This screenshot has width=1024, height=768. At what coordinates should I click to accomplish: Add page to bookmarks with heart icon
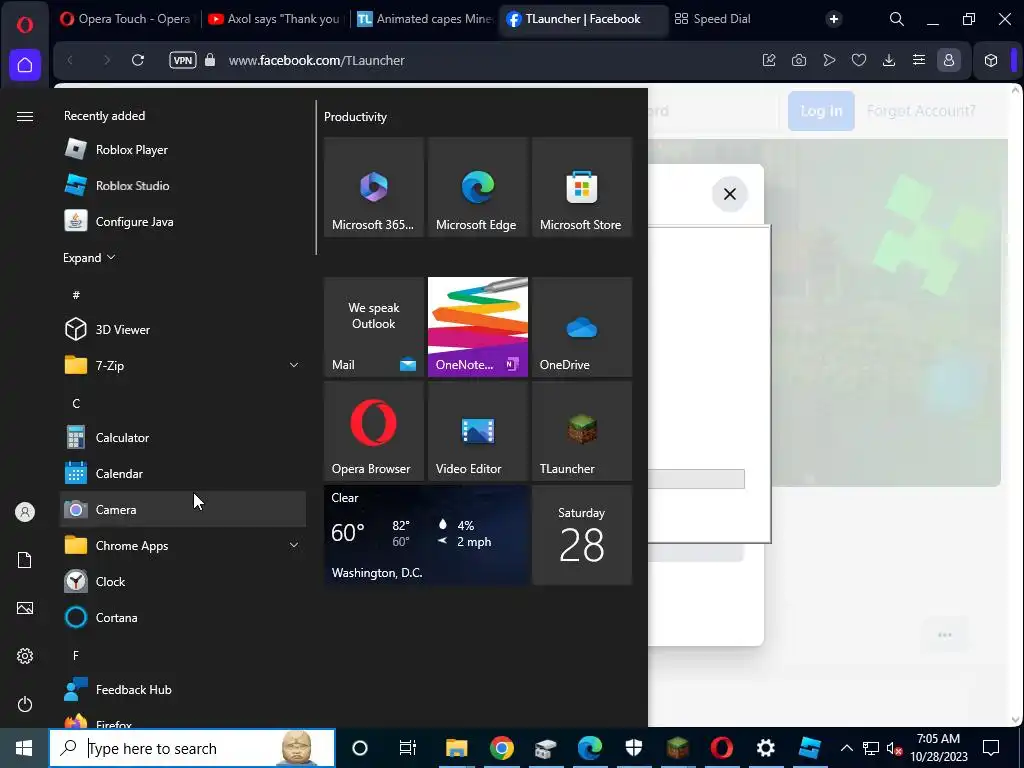pos(859,60)
